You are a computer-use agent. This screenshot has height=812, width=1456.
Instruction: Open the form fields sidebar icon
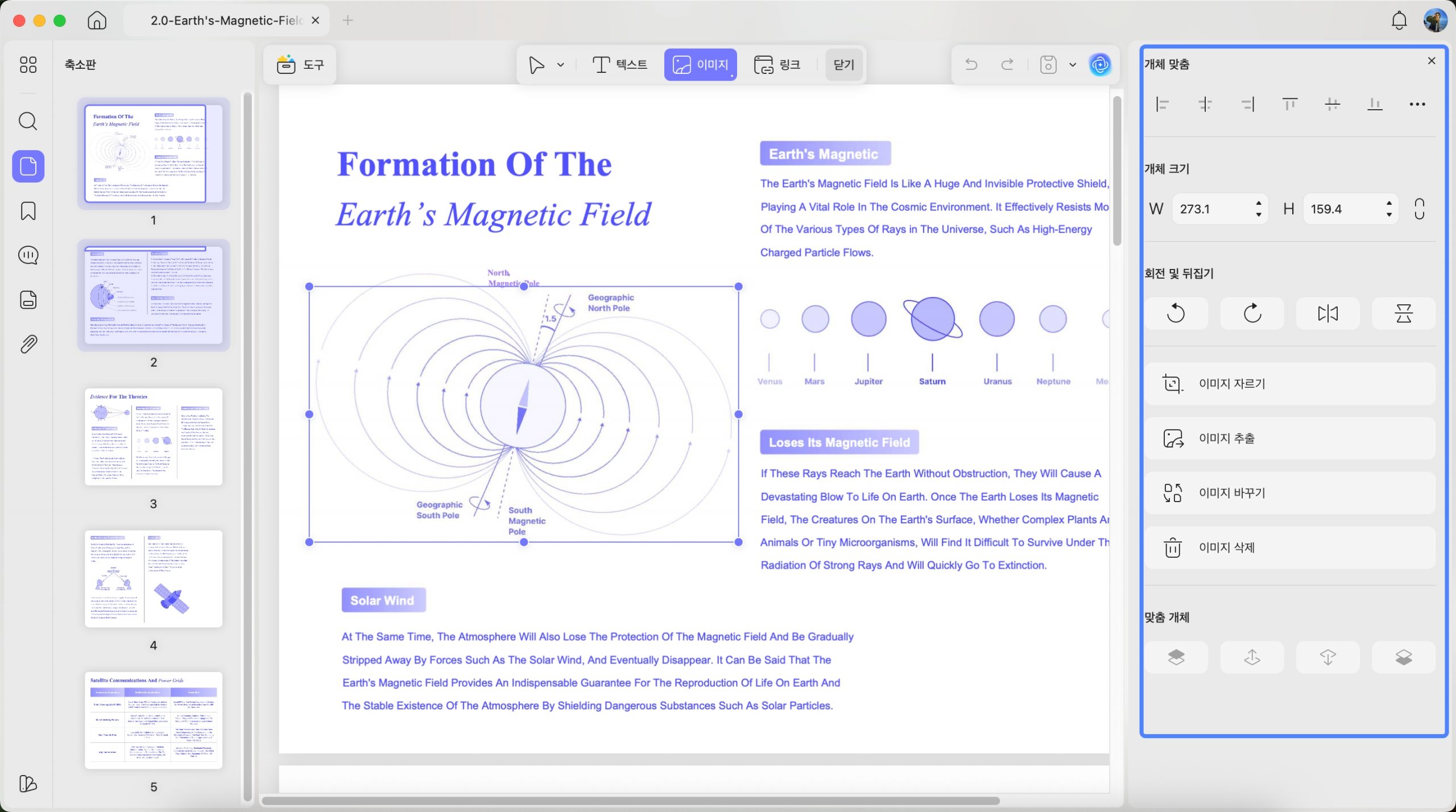(28, 300)
